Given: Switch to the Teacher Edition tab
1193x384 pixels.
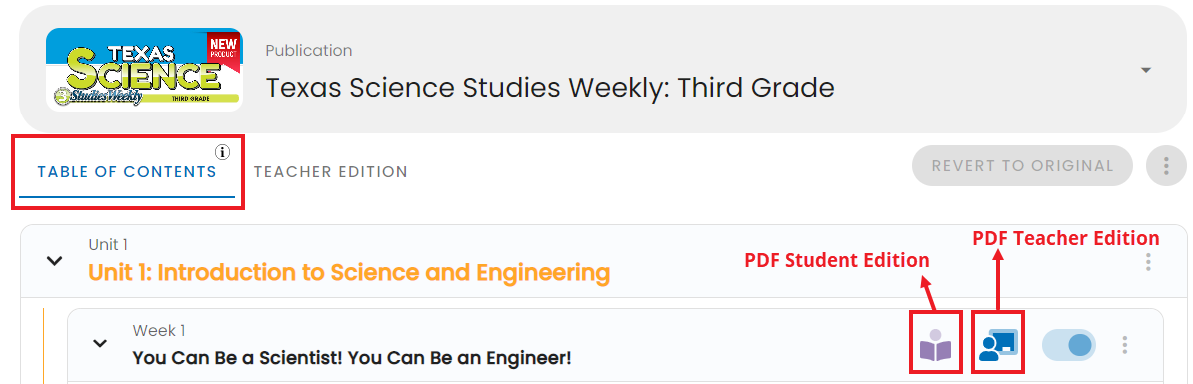Looking at the screenshot, I should point(331,172).
